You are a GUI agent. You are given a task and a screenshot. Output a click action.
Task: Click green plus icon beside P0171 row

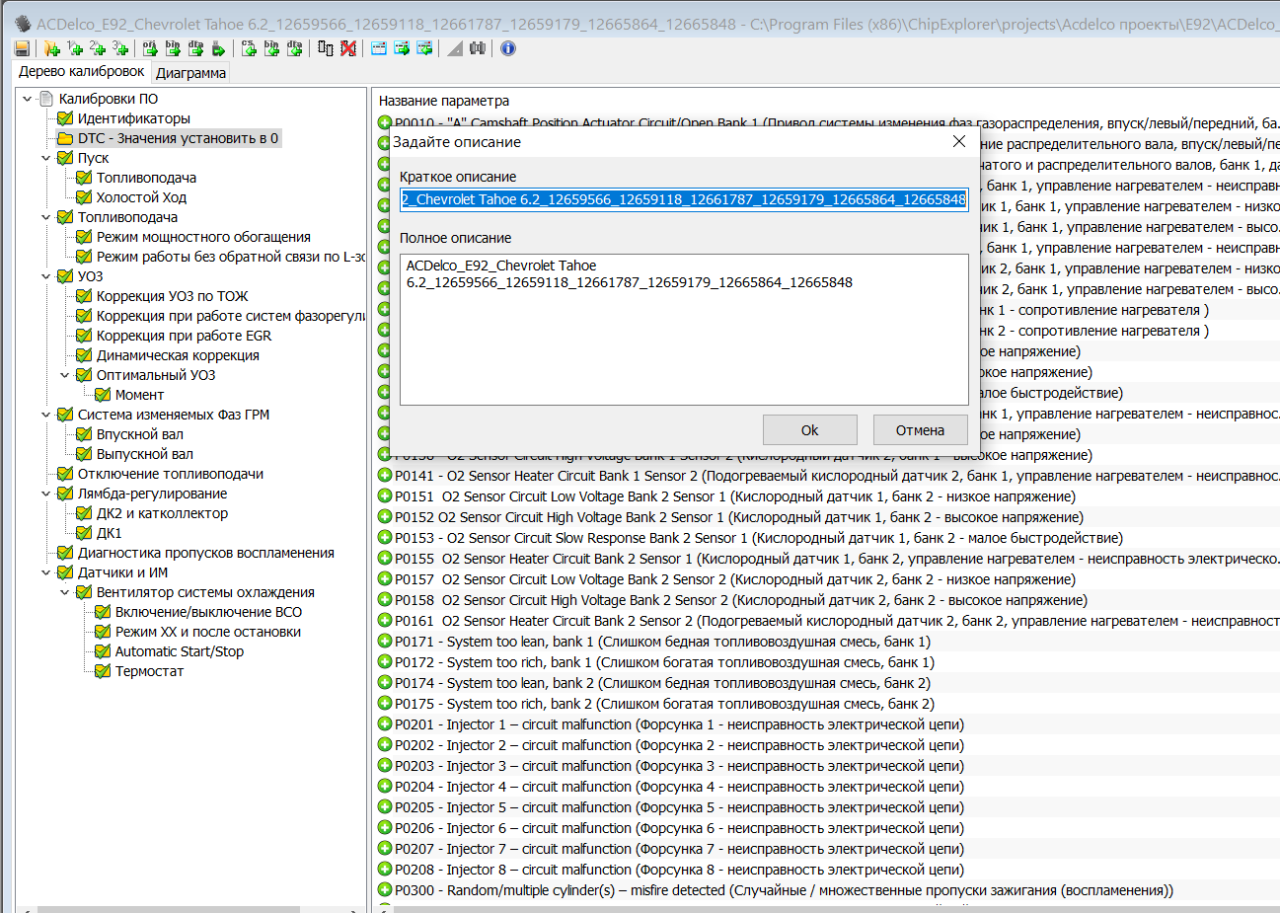[385, 641]
